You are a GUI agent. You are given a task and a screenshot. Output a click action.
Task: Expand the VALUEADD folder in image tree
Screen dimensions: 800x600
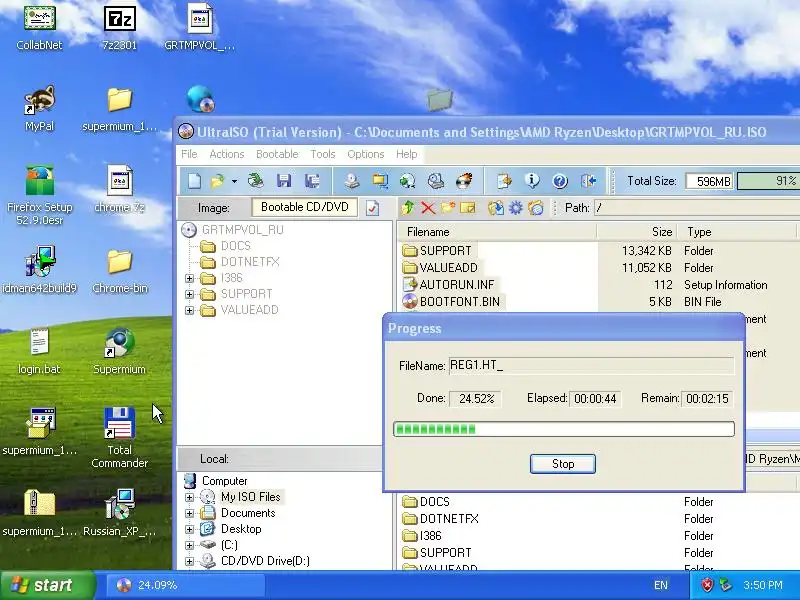(x=189, y=310)
